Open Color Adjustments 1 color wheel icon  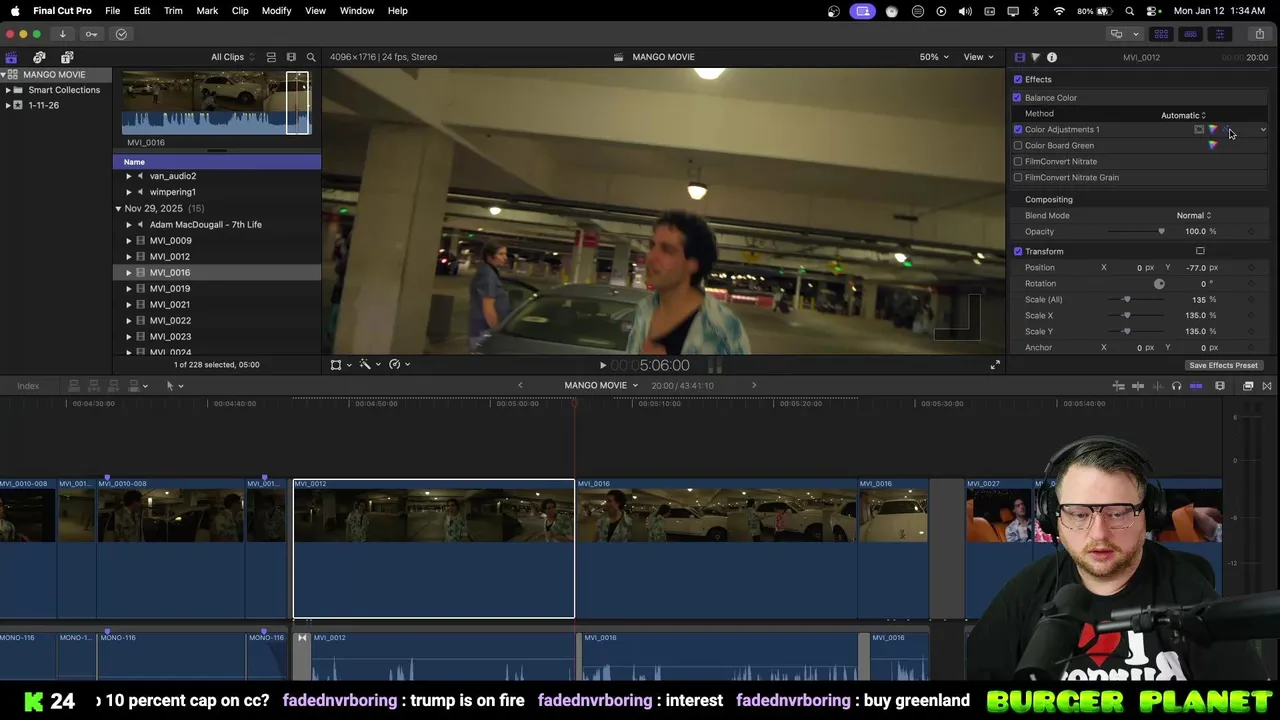[x=1213, y=129]
